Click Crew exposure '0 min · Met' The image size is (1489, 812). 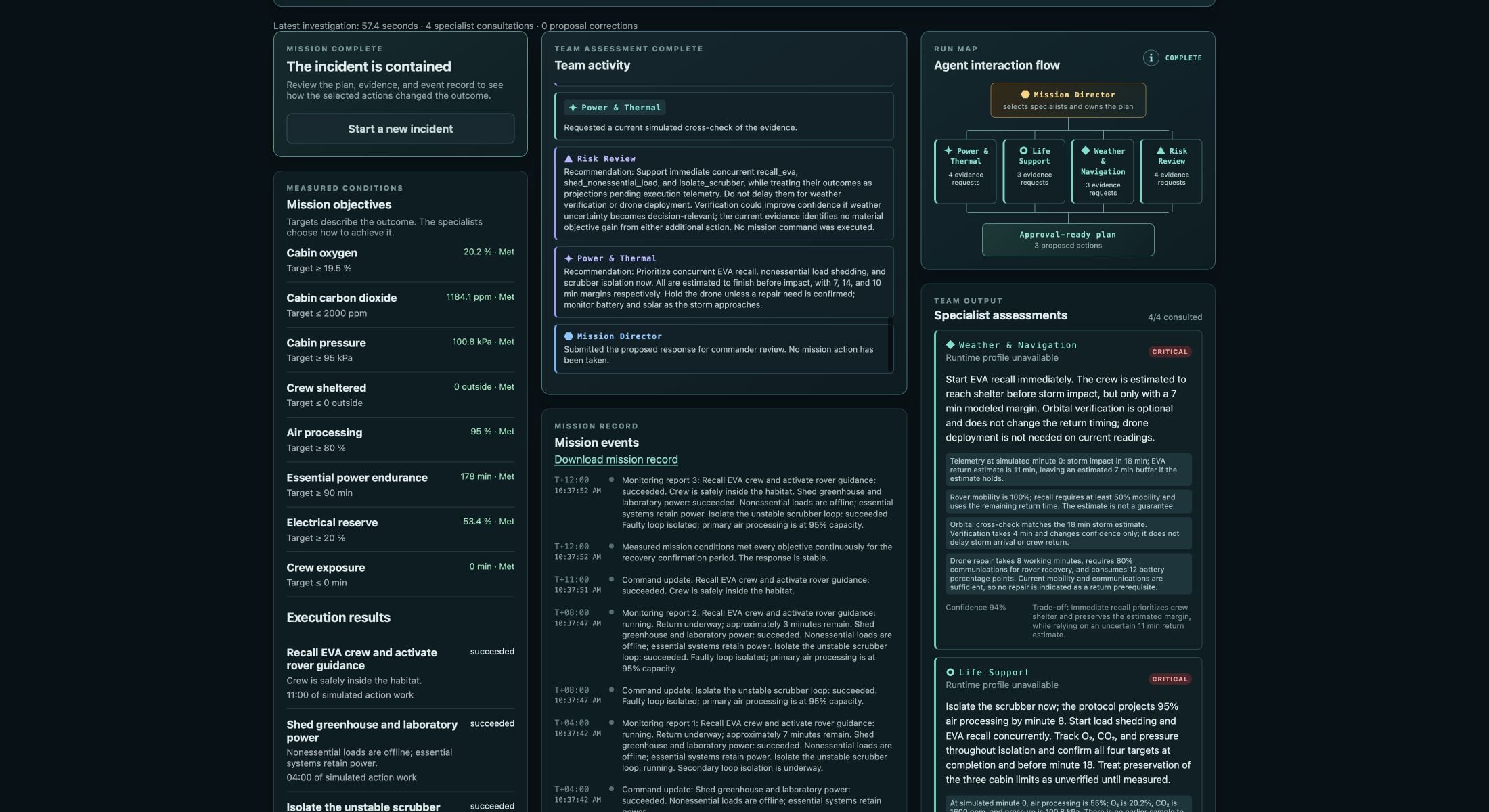click(491, 566)
